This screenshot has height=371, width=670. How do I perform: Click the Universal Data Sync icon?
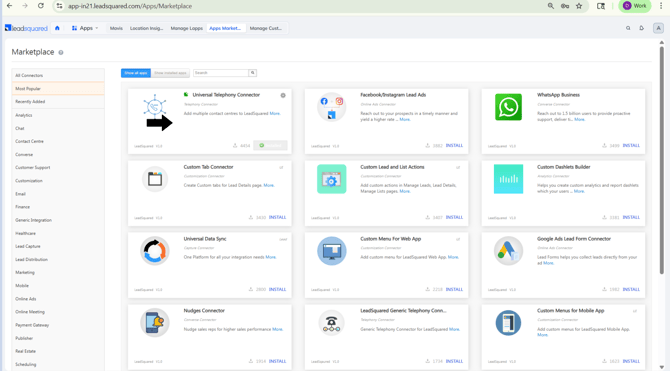pyautogui.click(x=155, y=251)
